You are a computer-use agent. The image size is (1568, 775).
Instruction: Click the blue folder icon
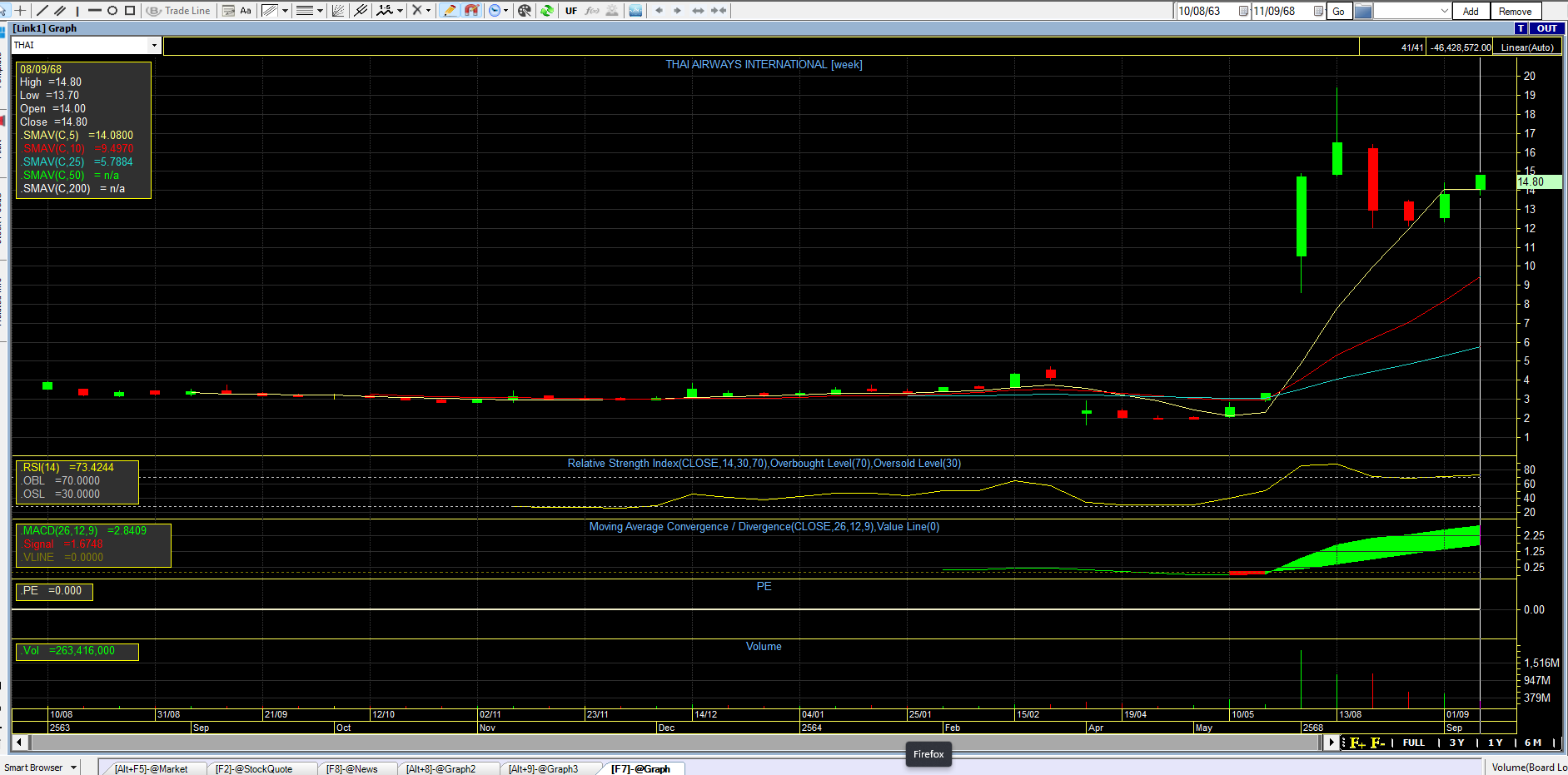pyautogui.click(x=1363, y=11)
